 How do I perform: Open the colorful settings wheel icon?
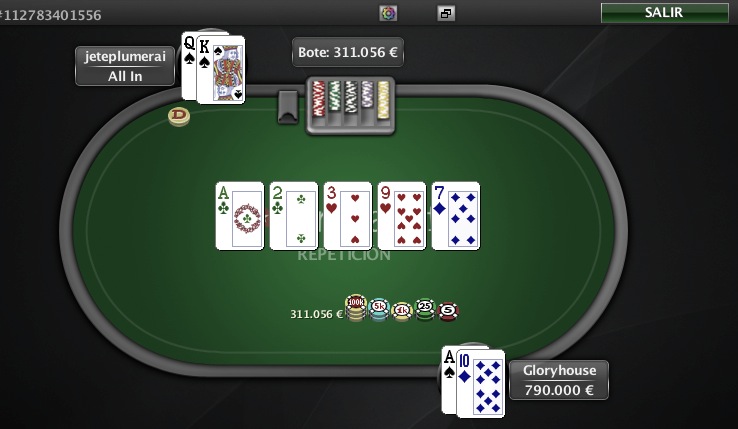tap(388, 13)
